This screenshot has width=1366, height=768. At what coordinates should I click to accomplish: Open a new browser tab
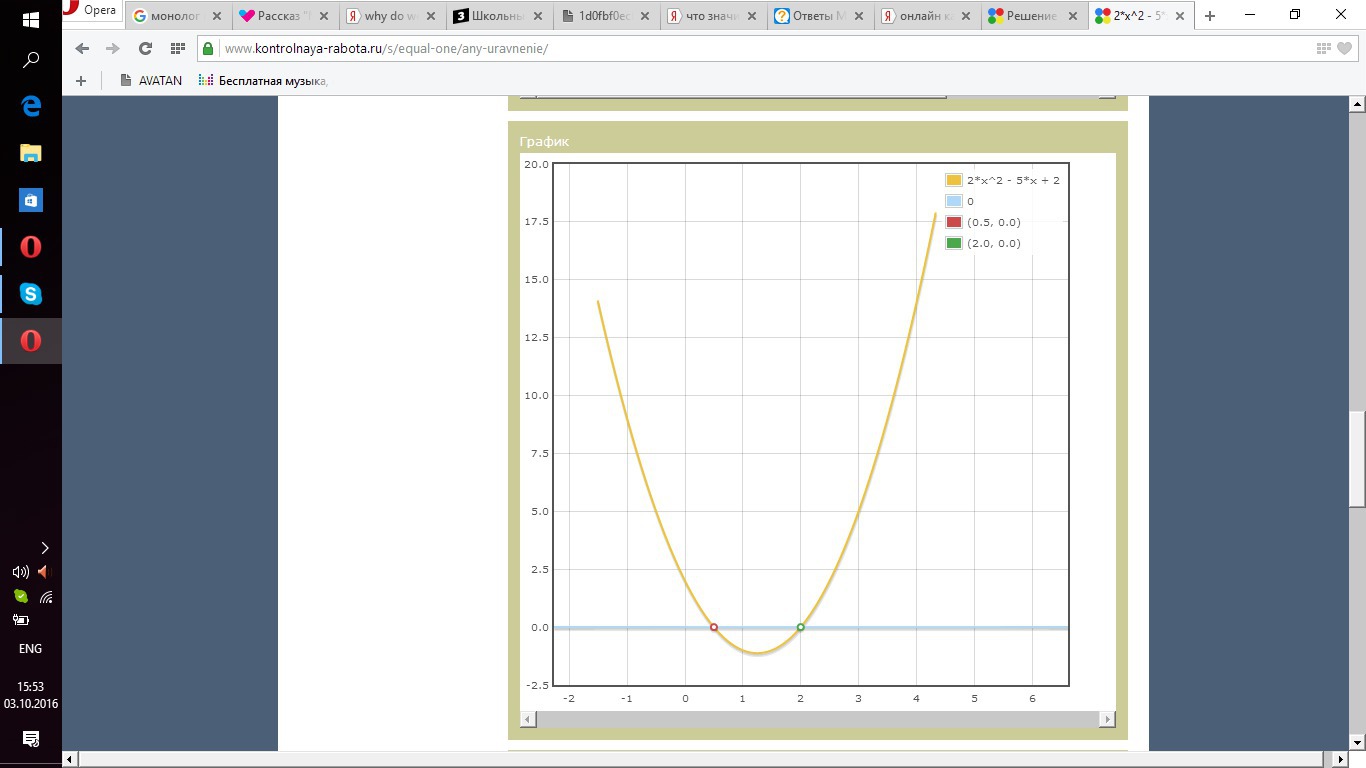point(1210,16)
